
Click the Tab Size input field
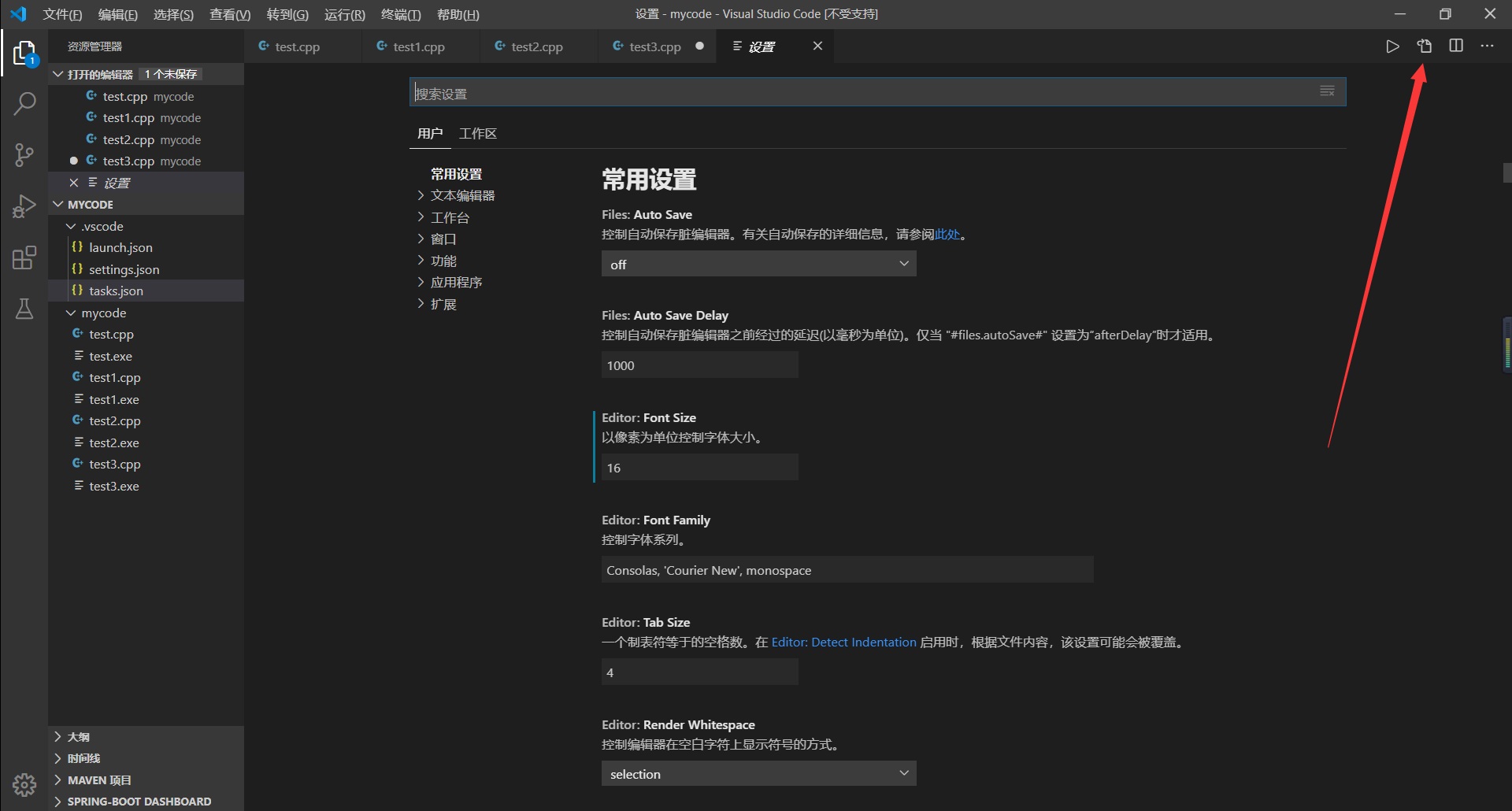tap(699, 672)
